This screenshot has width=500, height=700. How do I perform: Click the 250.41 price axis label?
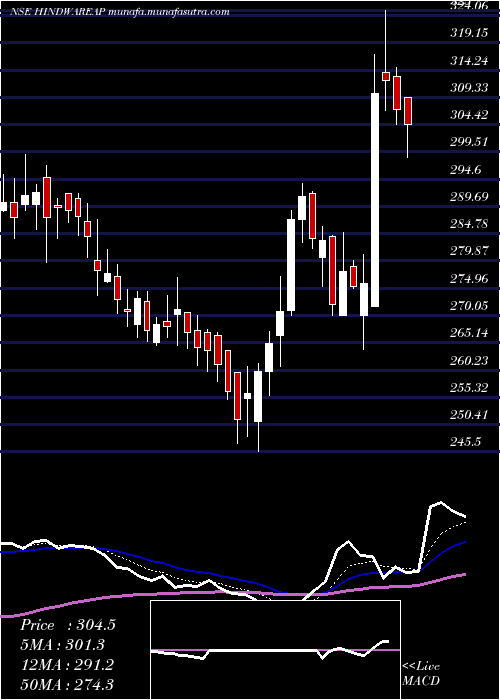469,415
